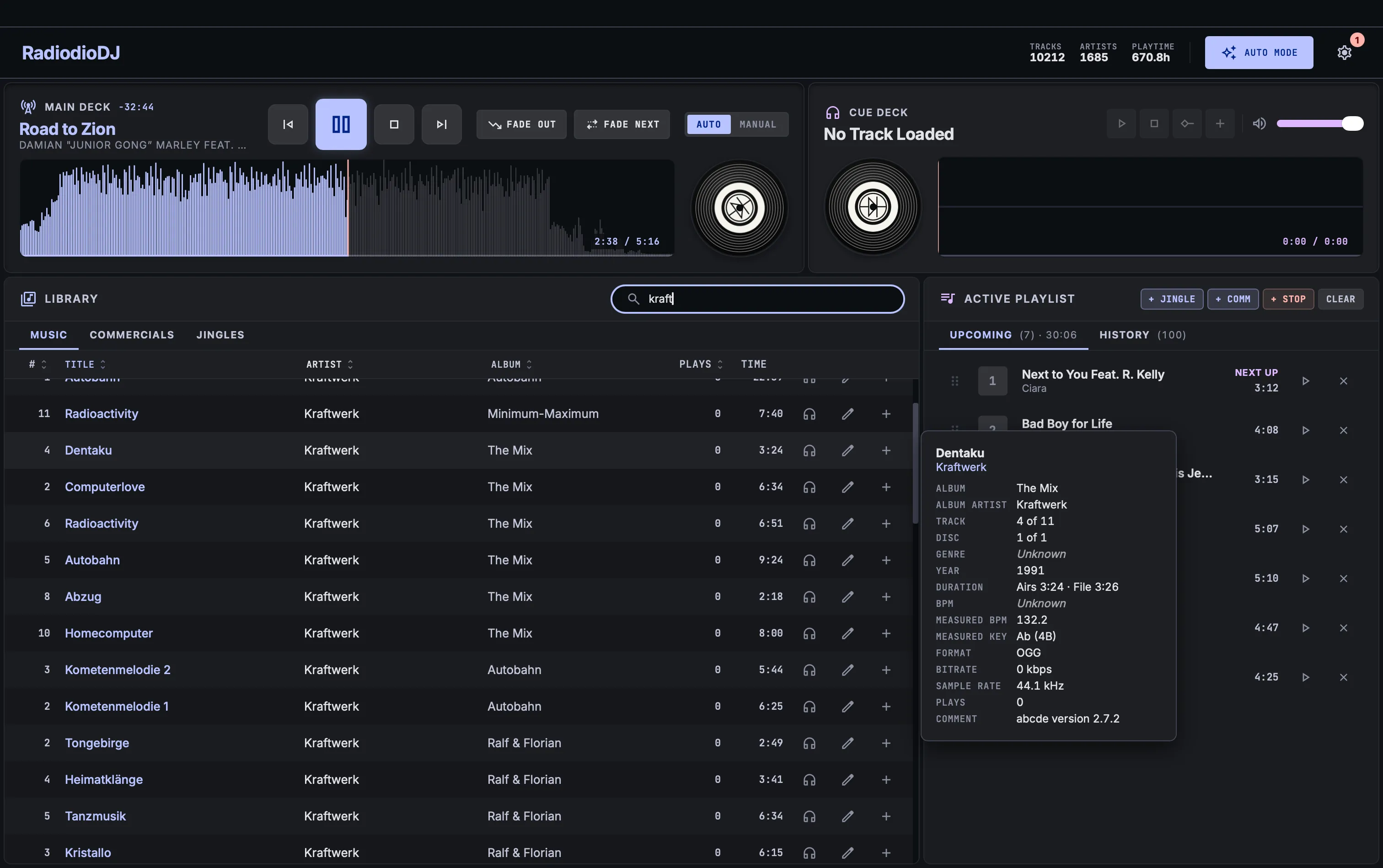Mute cue deck via speaker icon
1383x868 pixels.
pyautogui.click(x=1259, y=123)
